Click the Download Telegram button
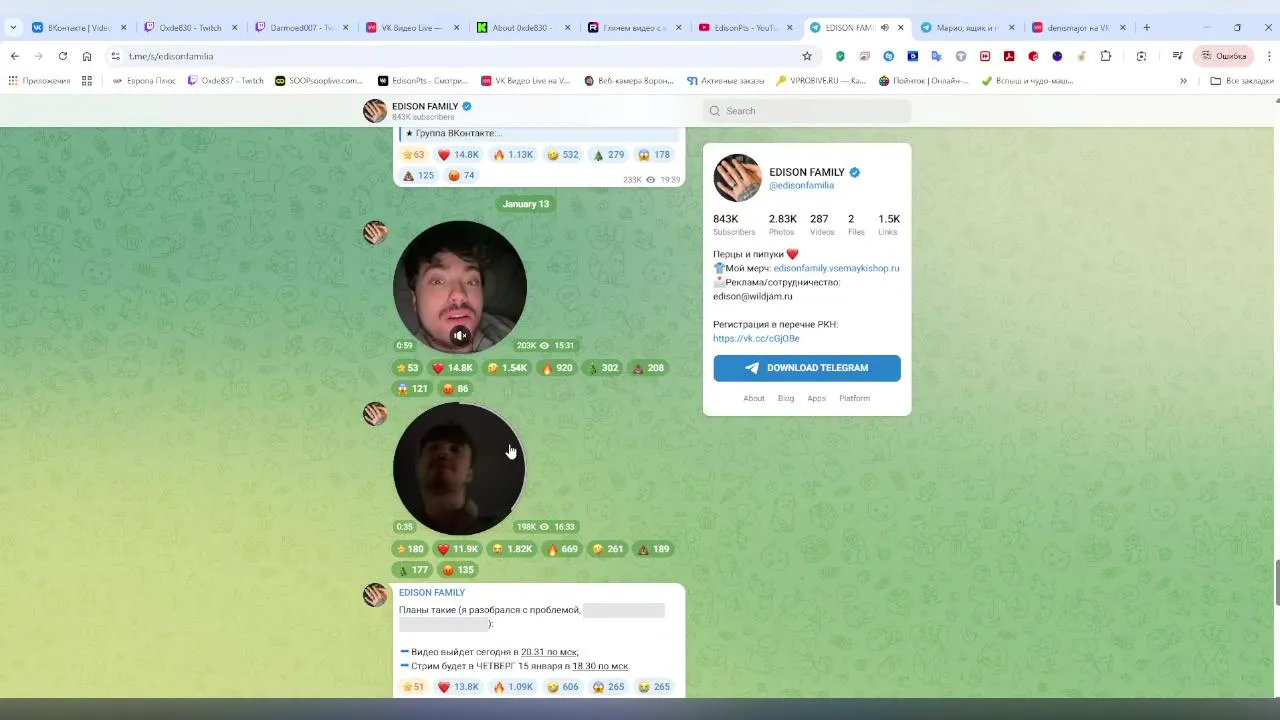 click(x=807, y=368)
